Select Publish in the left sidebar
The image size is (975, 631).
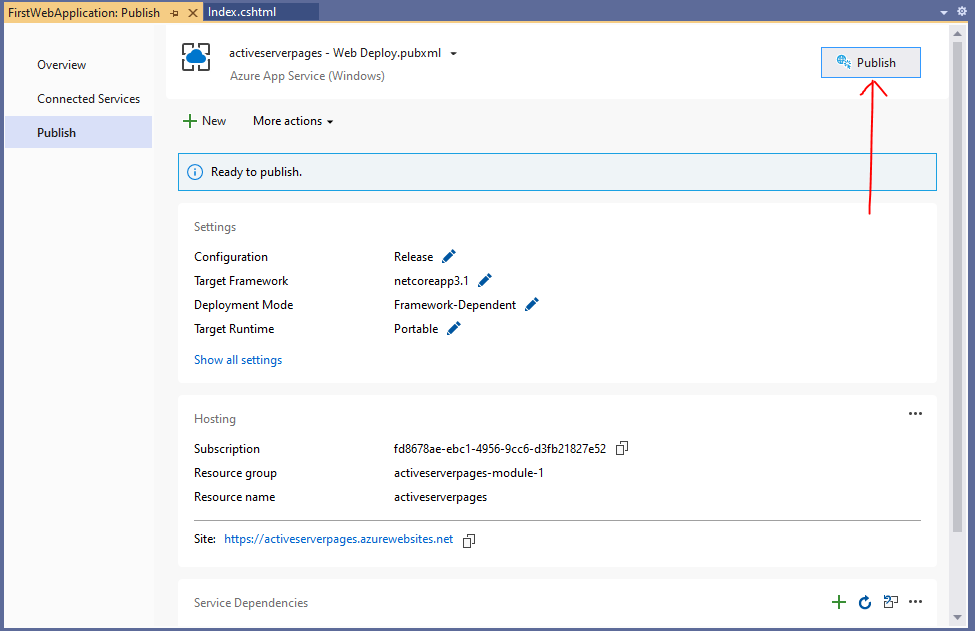coord(78,132)
